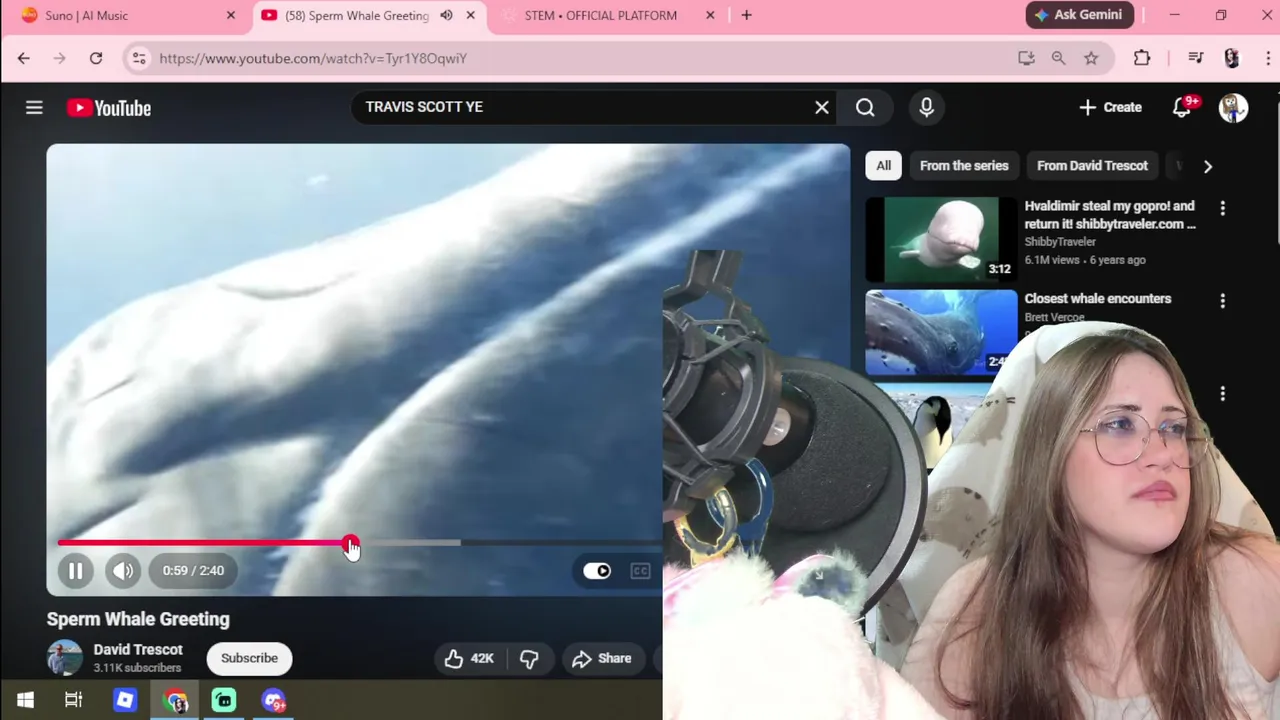This screenshot has width=1280, height=720.
Task: Toggle the autoplay switch
Action: click(x=597, y=570)
